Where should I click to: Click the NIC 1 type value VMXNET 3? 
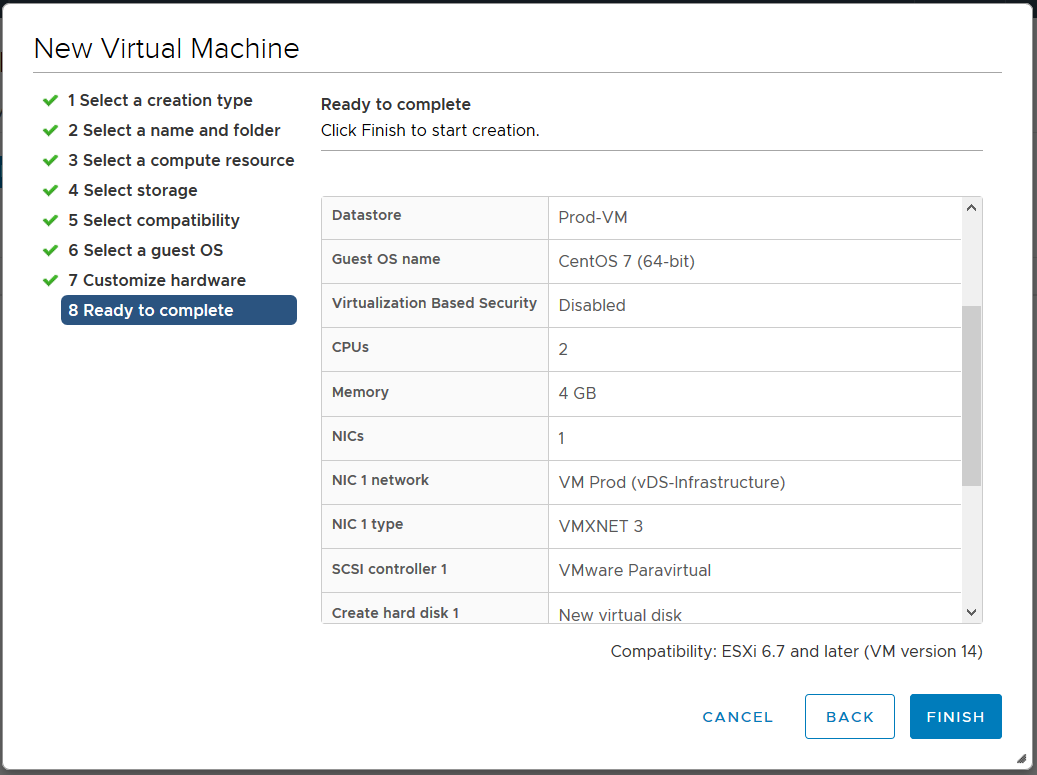click(601, 526)
